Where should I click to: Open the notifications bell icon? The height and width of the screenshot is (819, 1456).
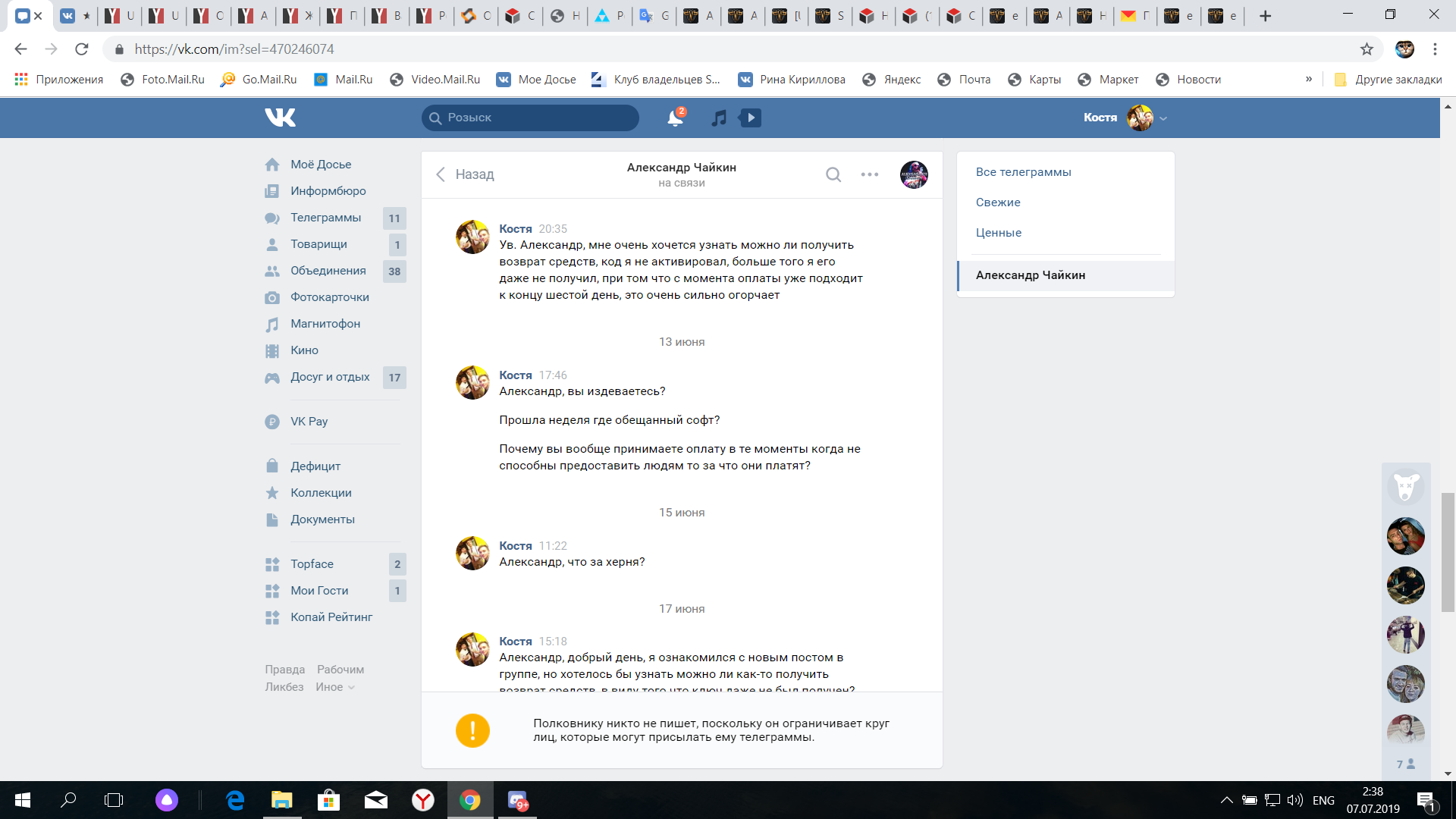point(674,118)
